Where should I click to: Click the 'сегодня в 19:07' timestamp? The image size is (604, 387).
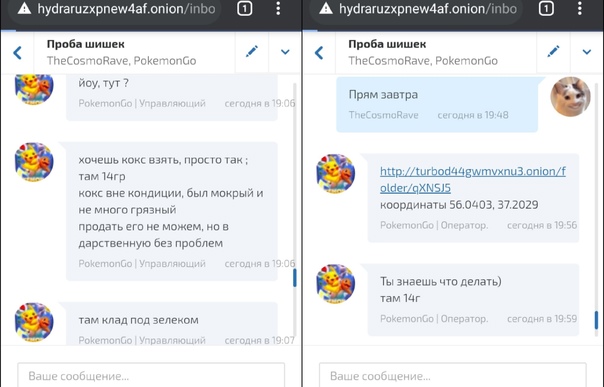260,340
